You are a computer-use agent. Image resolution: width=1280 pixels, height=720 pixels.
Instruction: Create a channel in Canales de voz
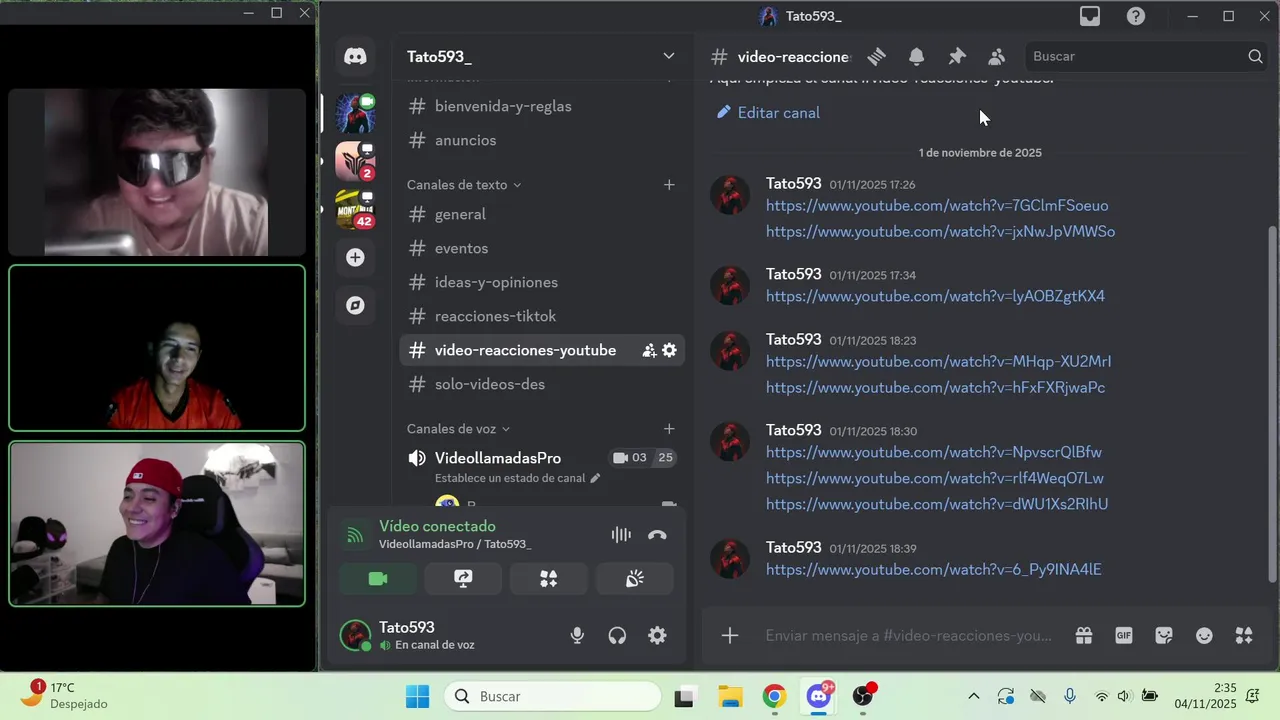tap(669, 429)
